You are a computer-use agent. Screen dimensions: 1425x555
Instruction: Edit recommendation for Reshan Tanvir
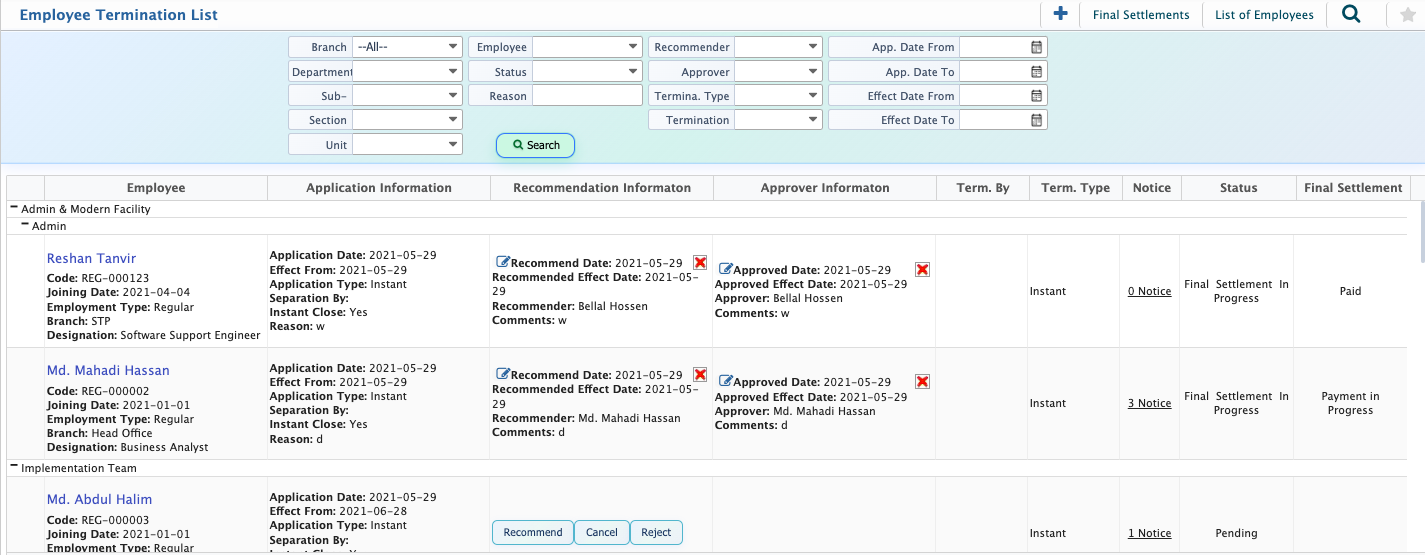[503, 262]
